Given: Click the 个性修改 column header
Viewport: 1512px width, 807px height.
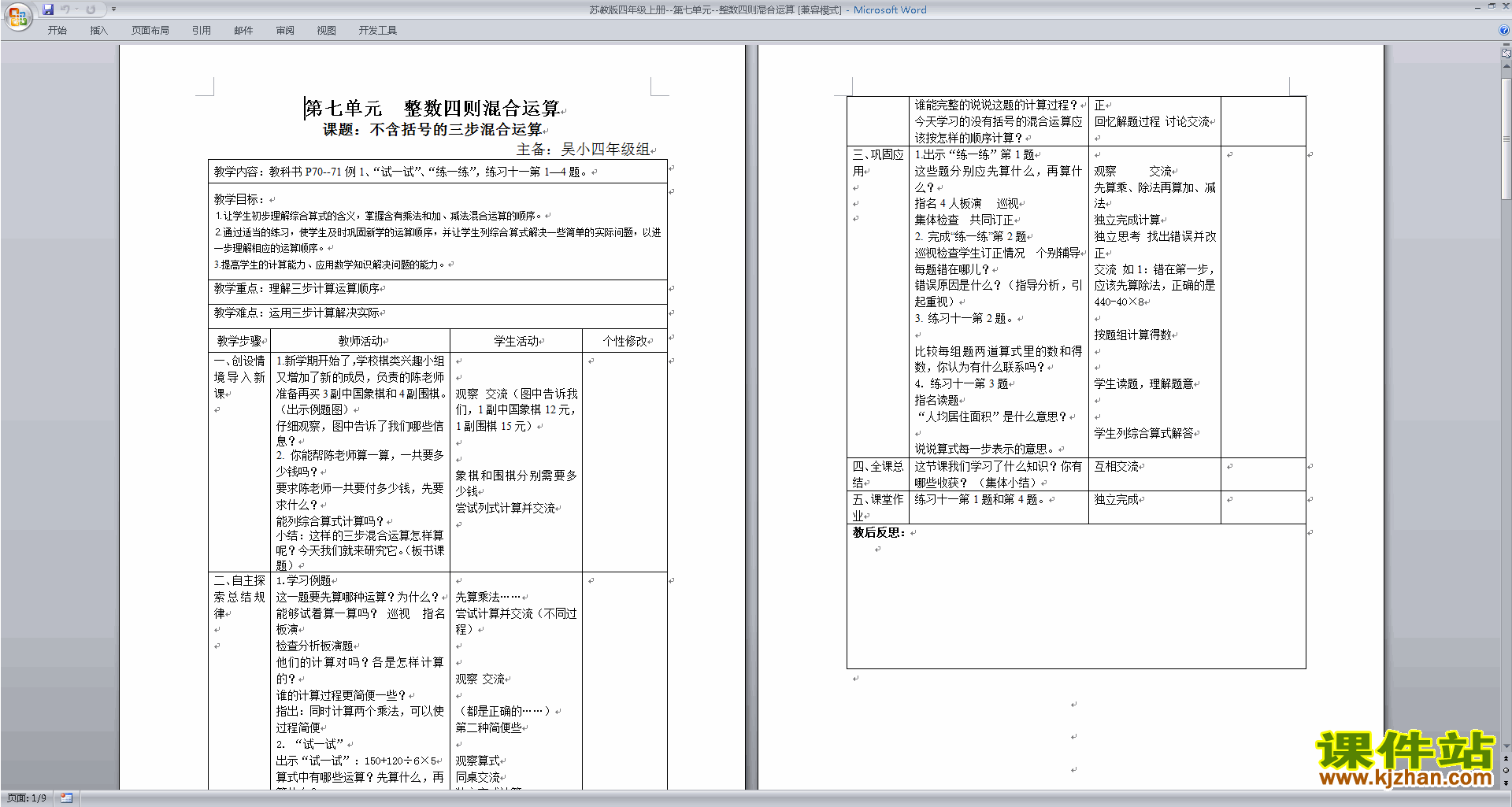Looking at the screenshot, I should coord(625,341).
